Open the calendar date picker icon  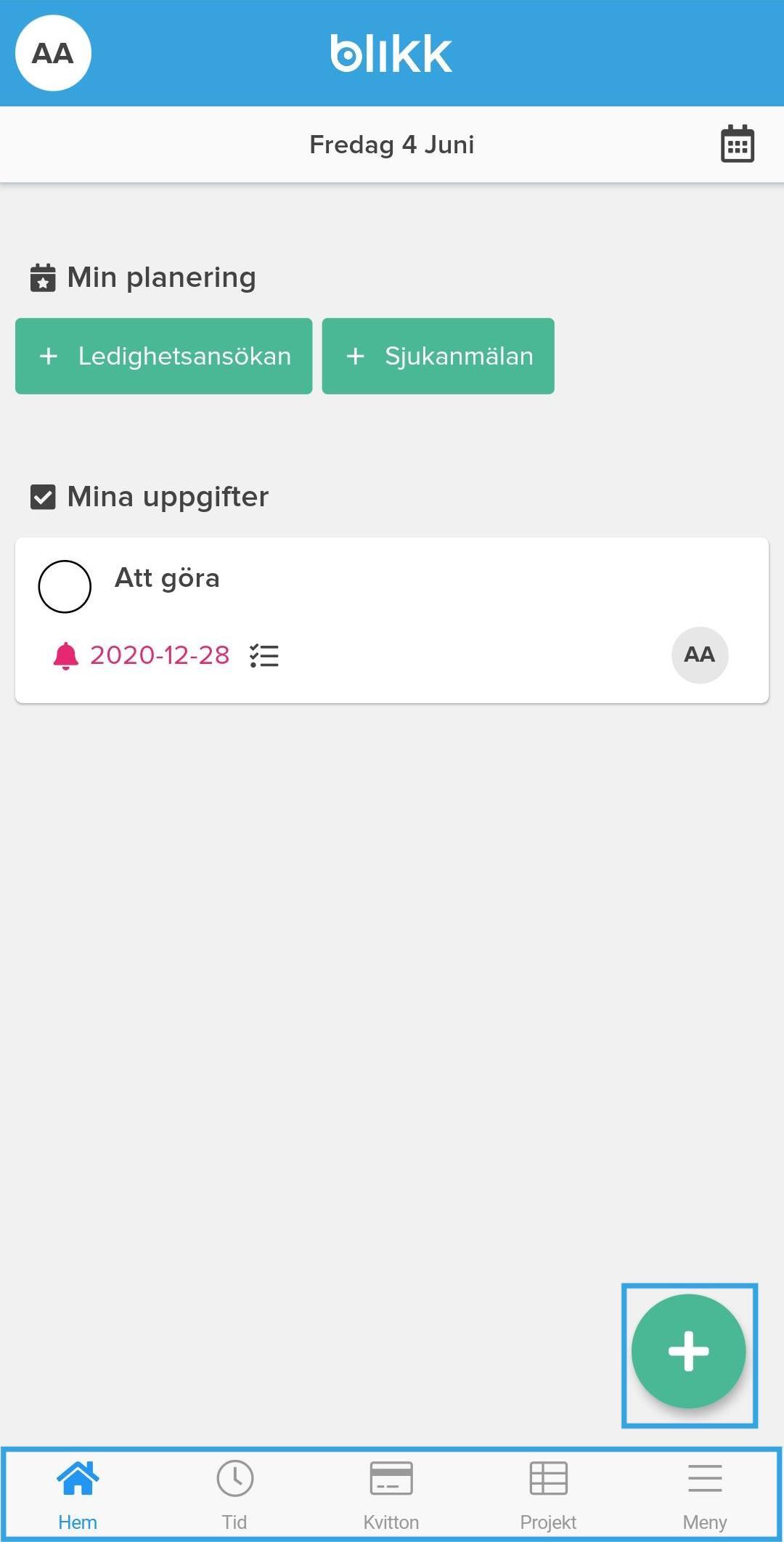[x=737, y=144]
